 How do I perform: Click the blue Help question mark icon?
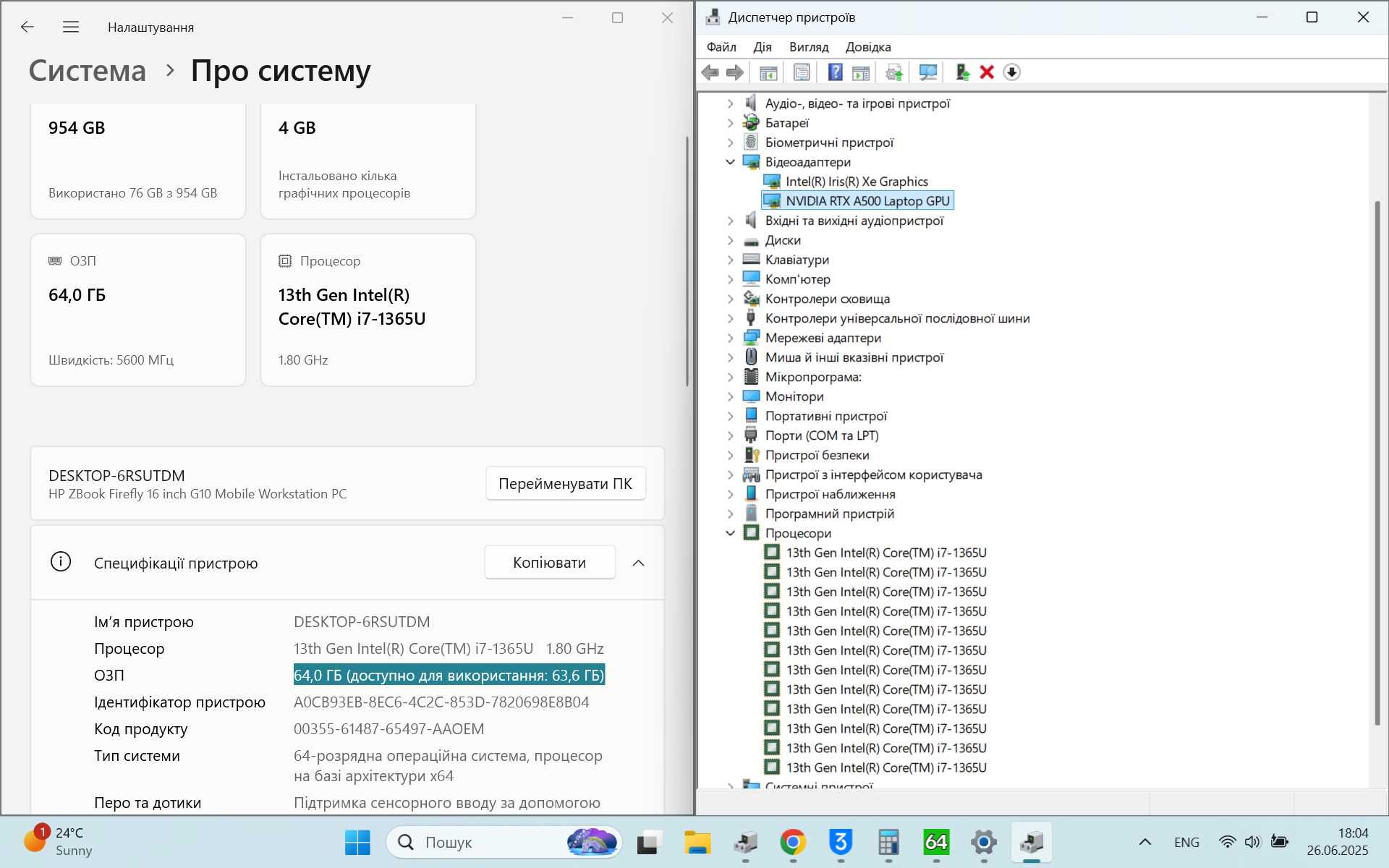click(835, 72)
